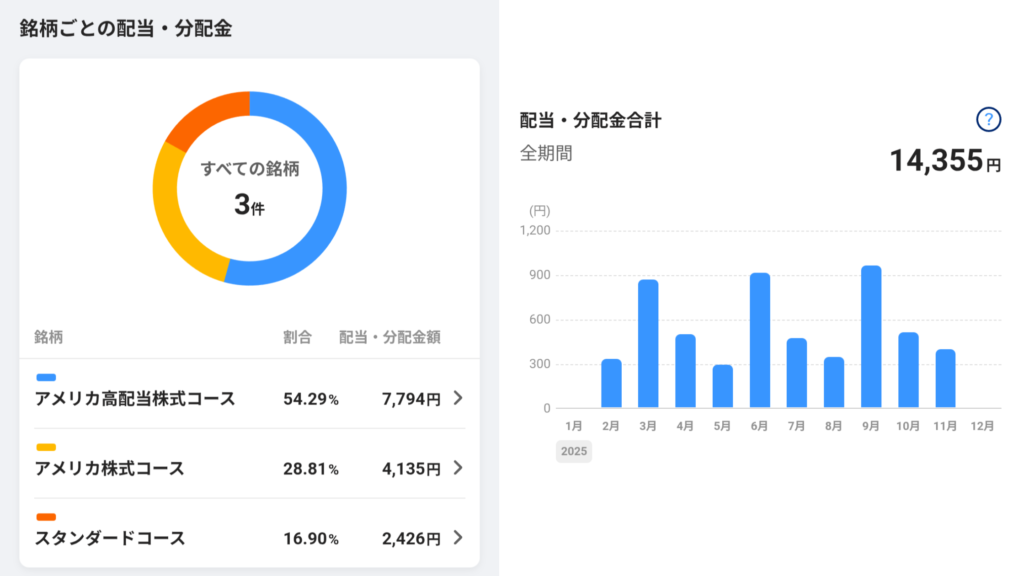
Task: Expand アメリカ高配当株式コース row chevron
Action: tap(458, 398)
